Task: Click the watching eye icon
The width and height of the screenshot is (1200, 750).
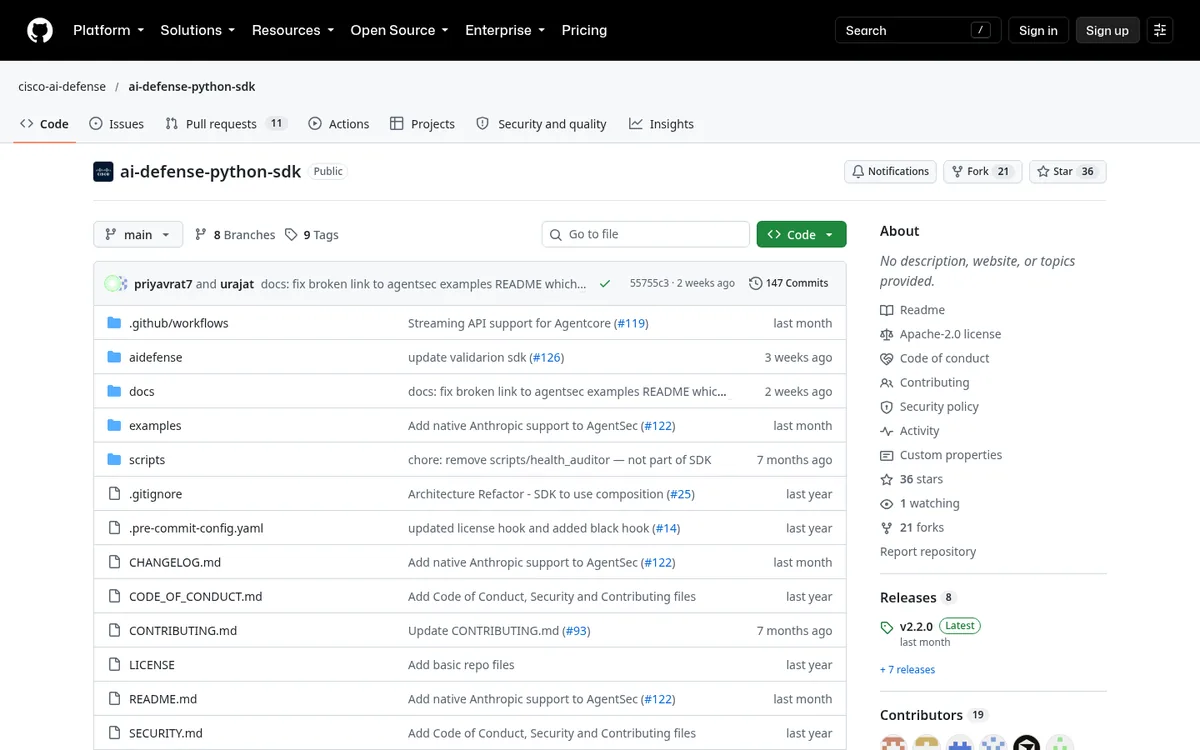Action: pyautogui.click(x=886, y=504)
